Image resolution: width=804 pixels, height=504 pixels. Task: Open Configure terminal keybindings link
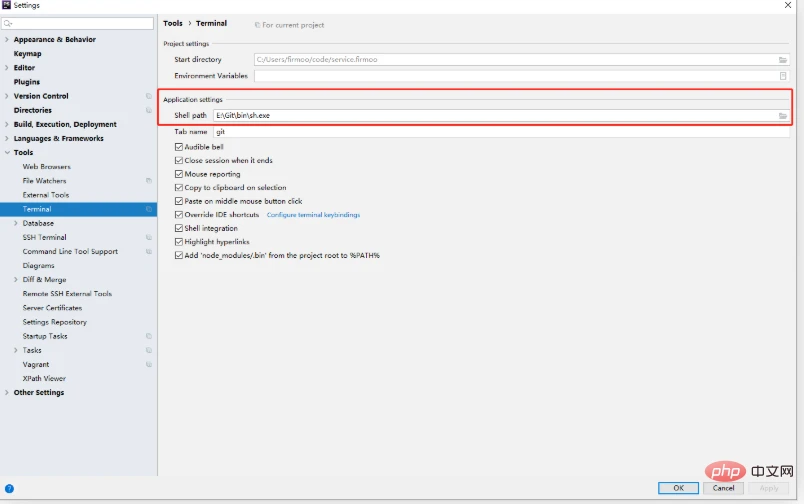click(x=313, y=215)
